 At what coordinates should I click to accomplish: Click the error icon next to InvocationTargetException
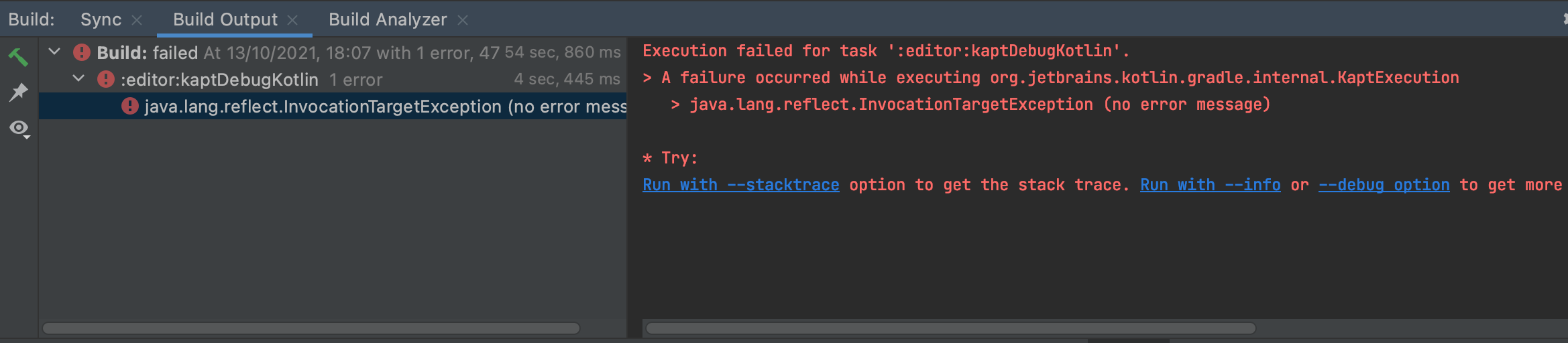[x=130, y=106]
